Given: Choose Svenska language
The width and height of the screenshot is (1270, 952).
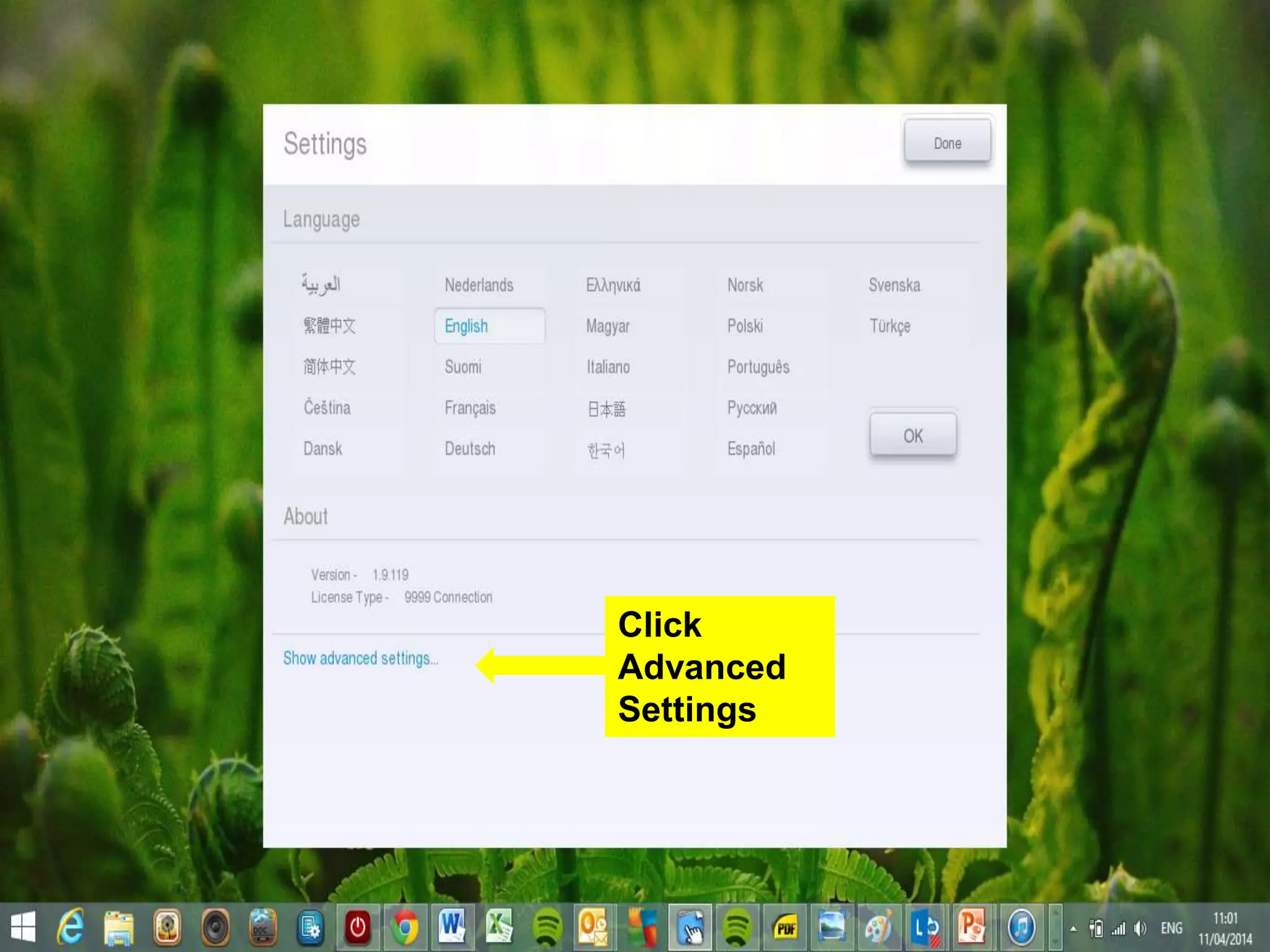Looking at the screenshot, I should (894, 285).
